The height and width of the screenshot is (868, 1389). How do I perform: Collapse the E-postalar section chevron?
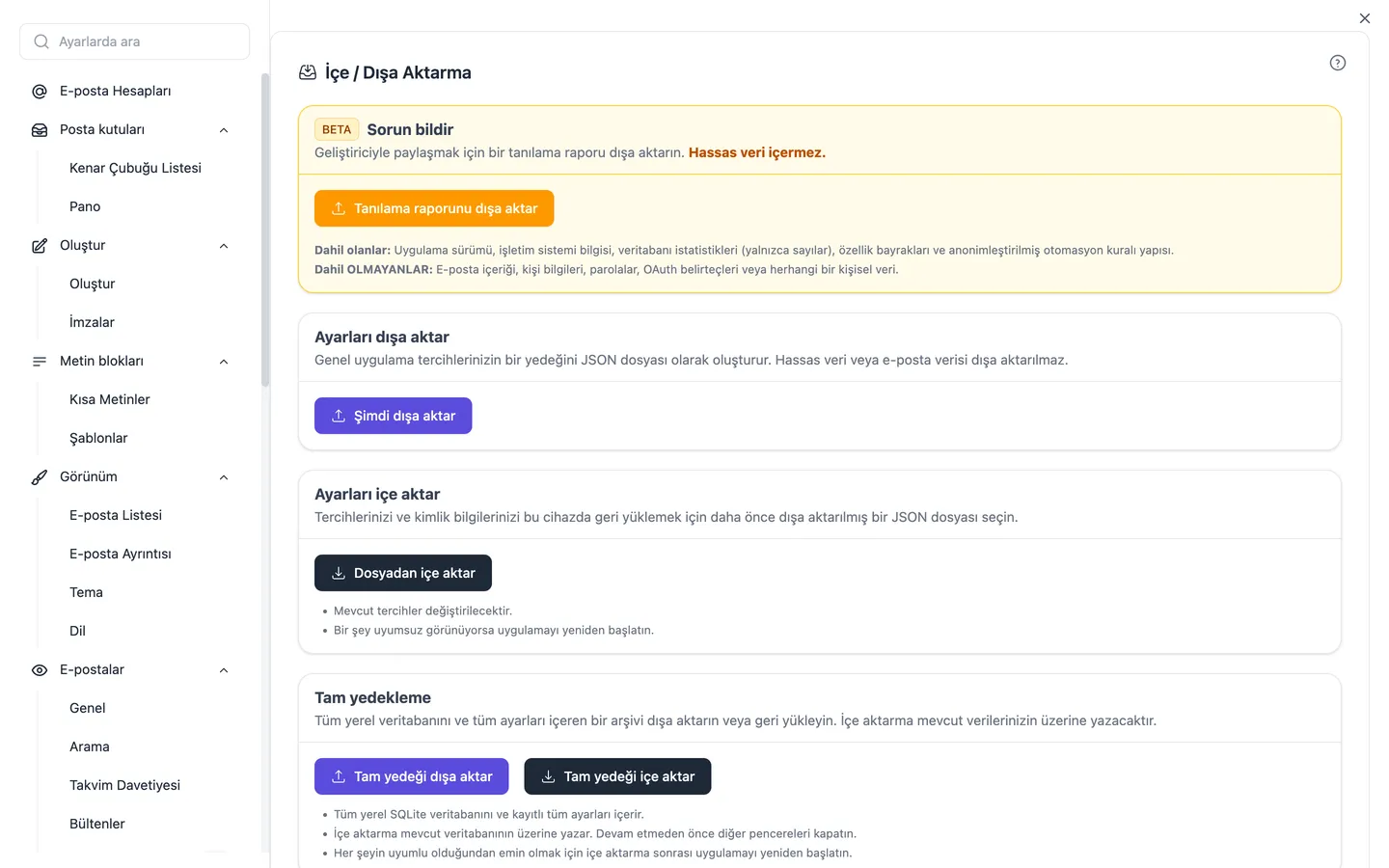point(224,670)
